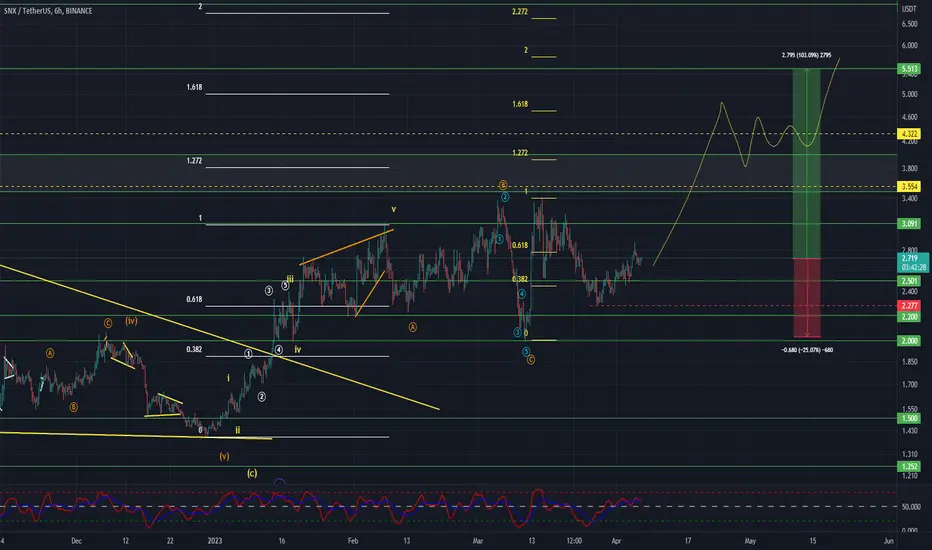Image resolution: width=932 pixels, height=550 pixels.
Task: Click the SNX / TetherUS, 6h, BINANCE symbol title
Action: 48,11
